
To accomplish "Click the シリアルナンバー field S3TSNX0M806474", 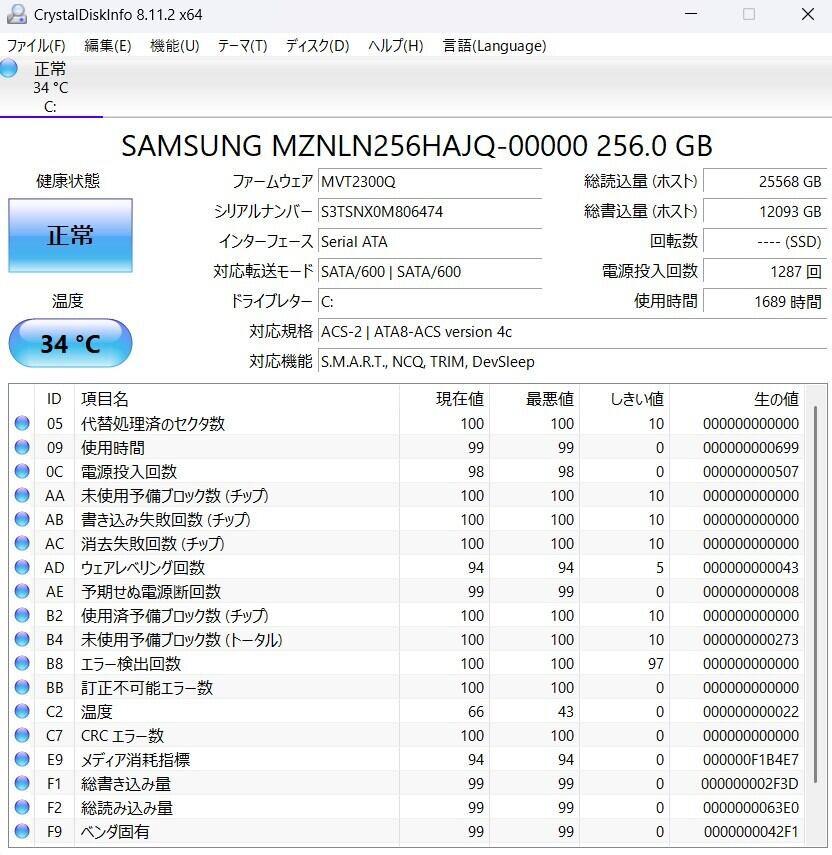I will (430, 212).
